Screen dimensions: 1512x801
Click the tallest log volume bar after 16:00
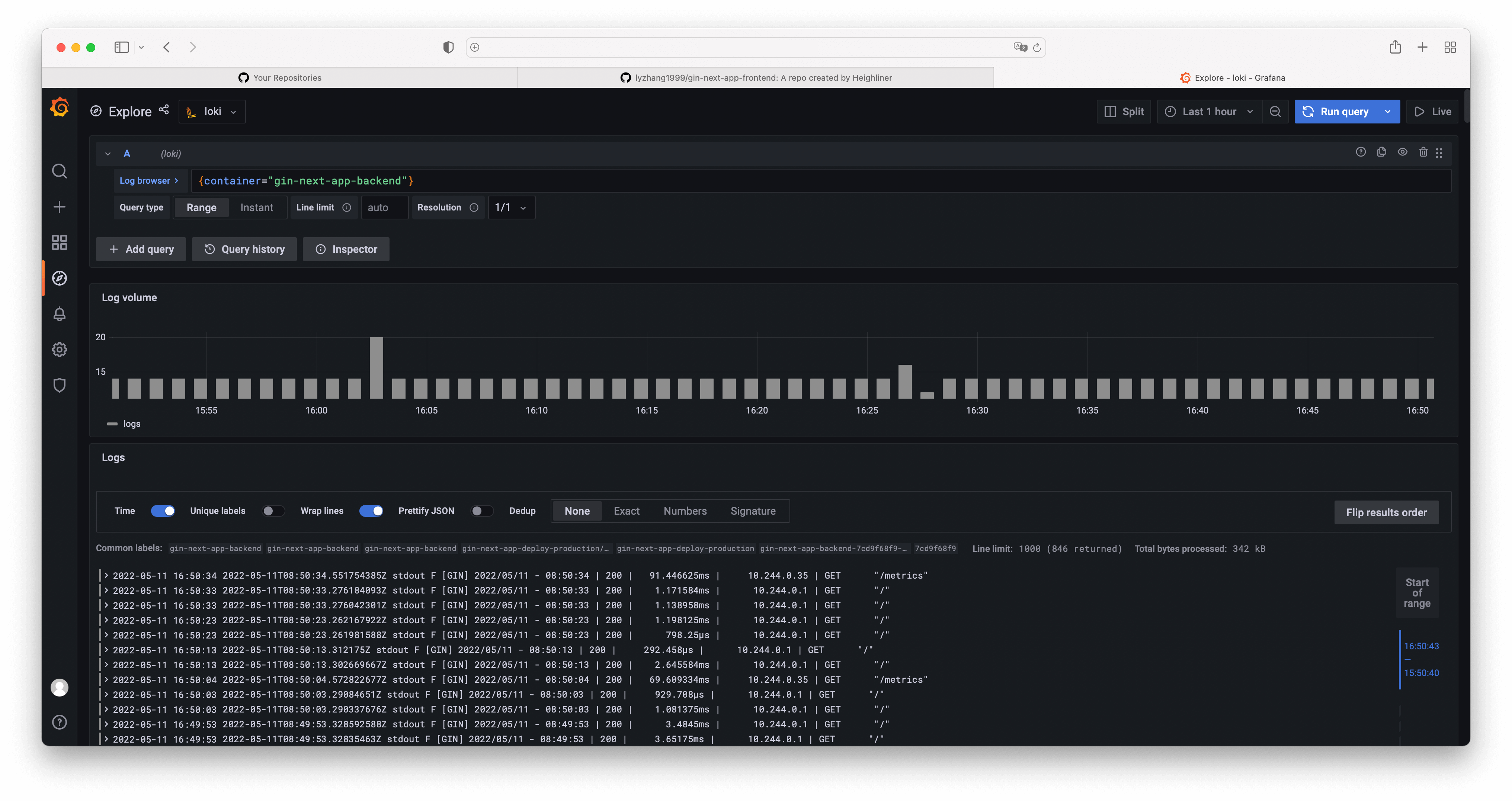tap(376, 368)
